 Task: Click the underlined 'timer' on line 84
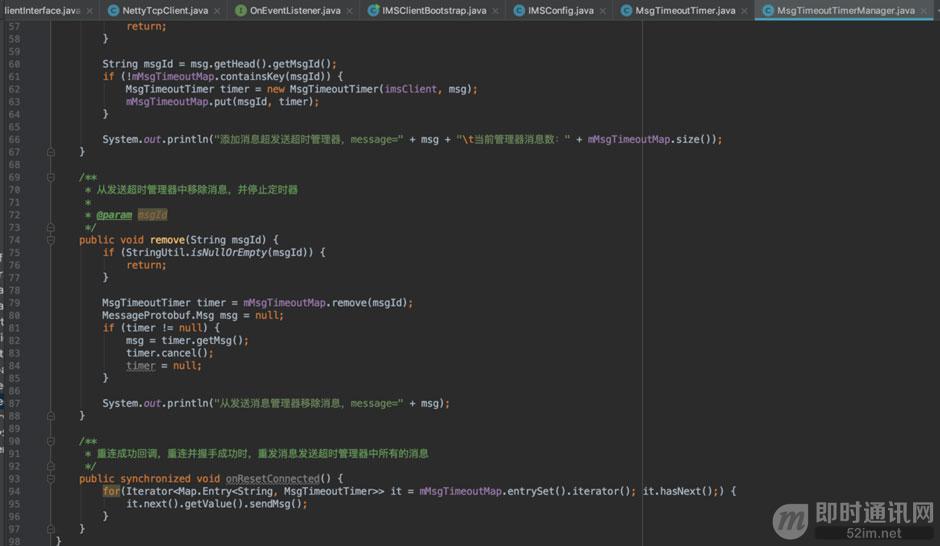click(x=140, y=366)
